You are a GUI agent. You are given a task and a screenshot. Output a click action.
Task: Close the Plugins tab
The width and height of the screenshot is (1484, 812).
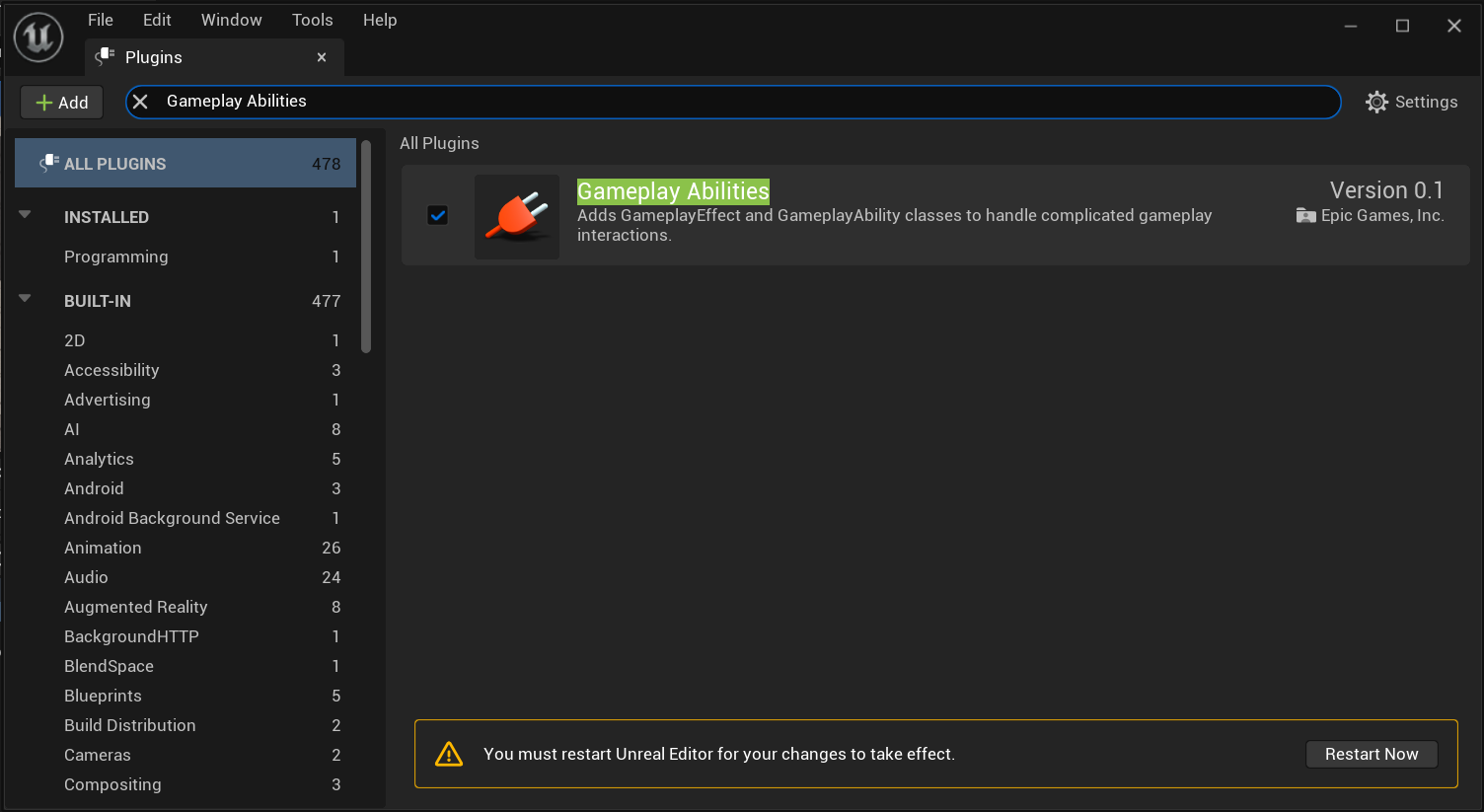coord(322,57)
